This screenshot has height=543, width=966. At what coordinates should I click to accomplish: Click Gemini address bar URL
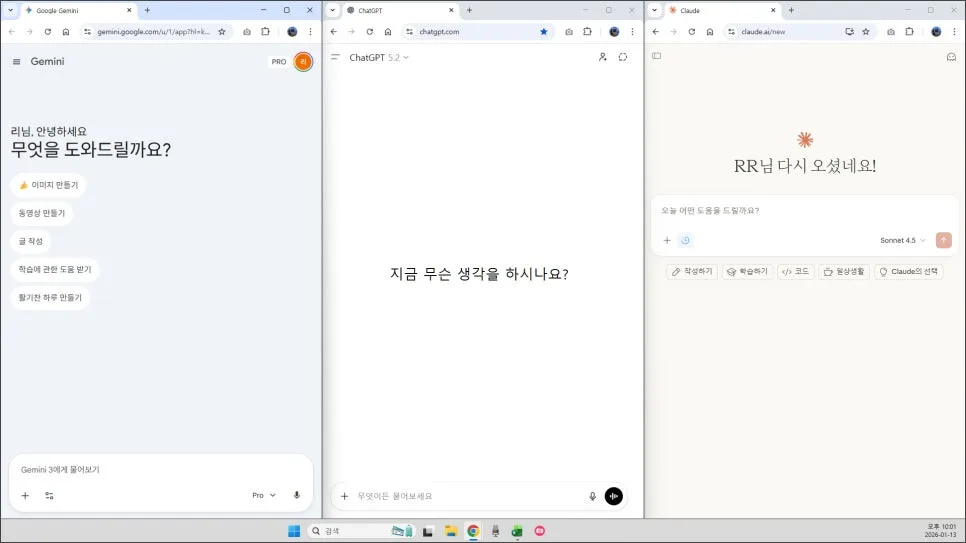coord(153,31)
